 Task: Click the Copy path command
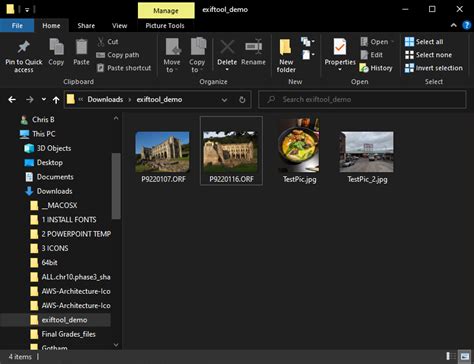pos(118,55)
